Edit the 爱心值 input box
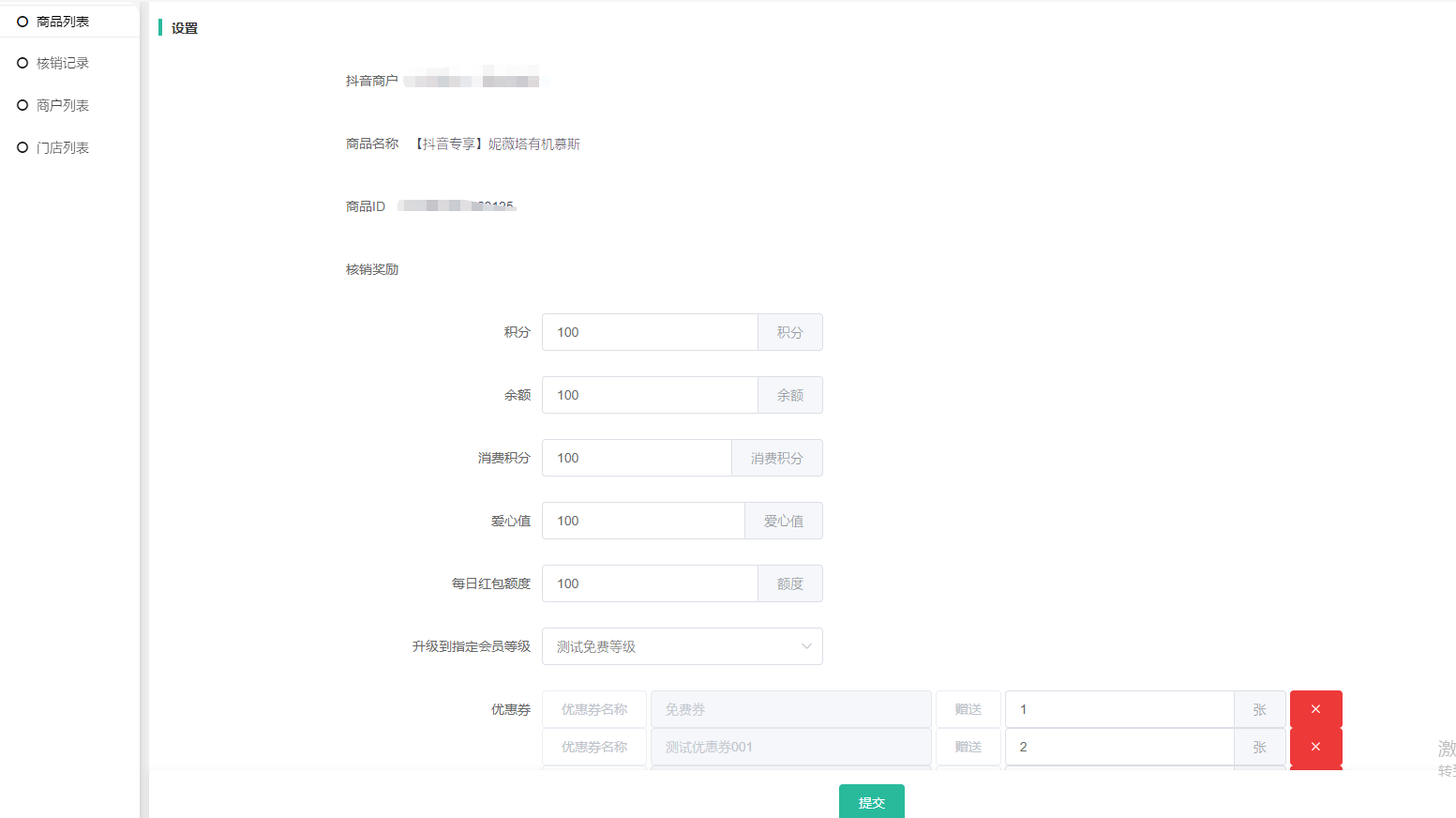The height and width of the screenshot is (818, 1456). point(643,521)
